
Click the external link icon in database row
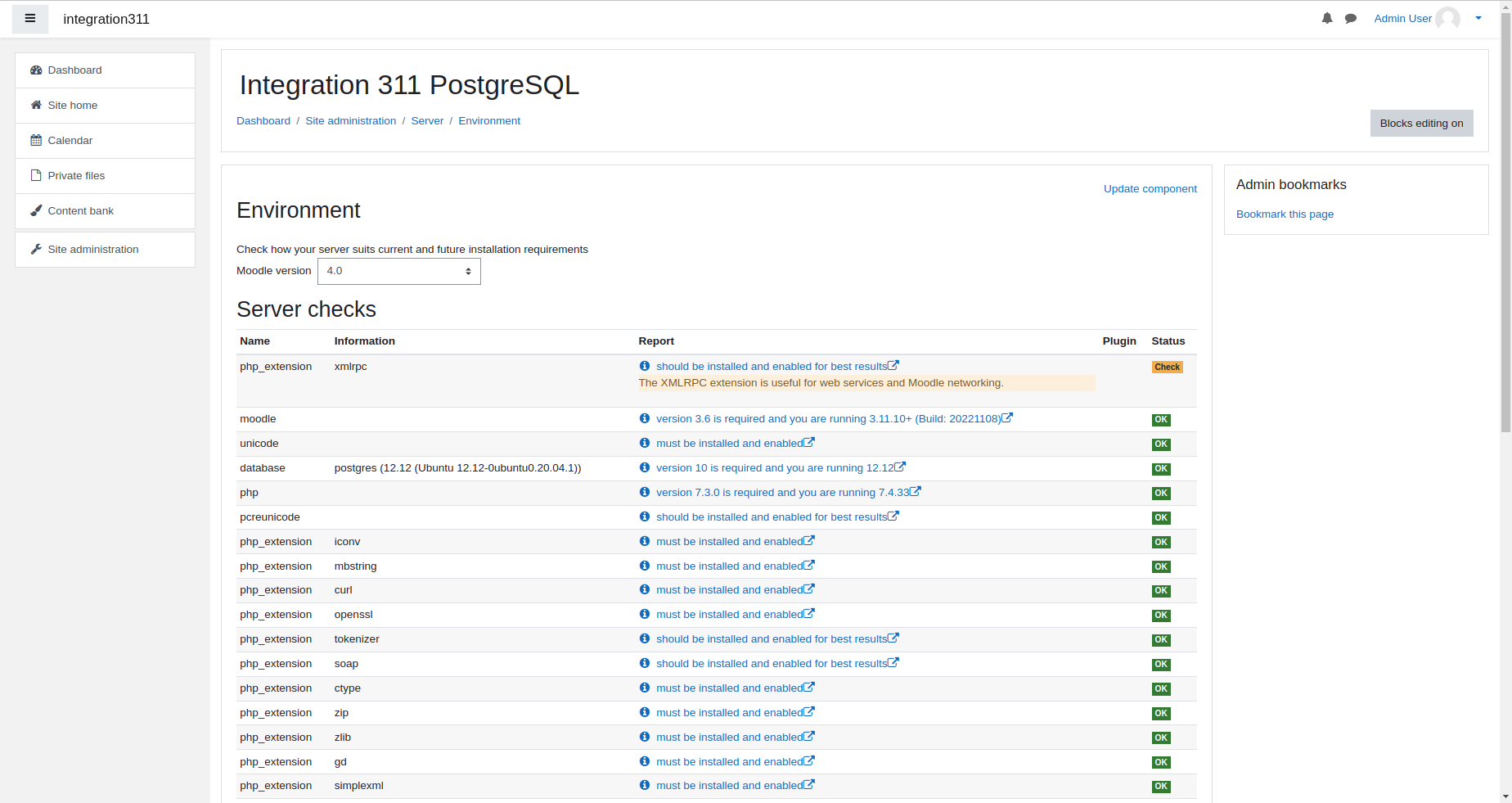900,467
